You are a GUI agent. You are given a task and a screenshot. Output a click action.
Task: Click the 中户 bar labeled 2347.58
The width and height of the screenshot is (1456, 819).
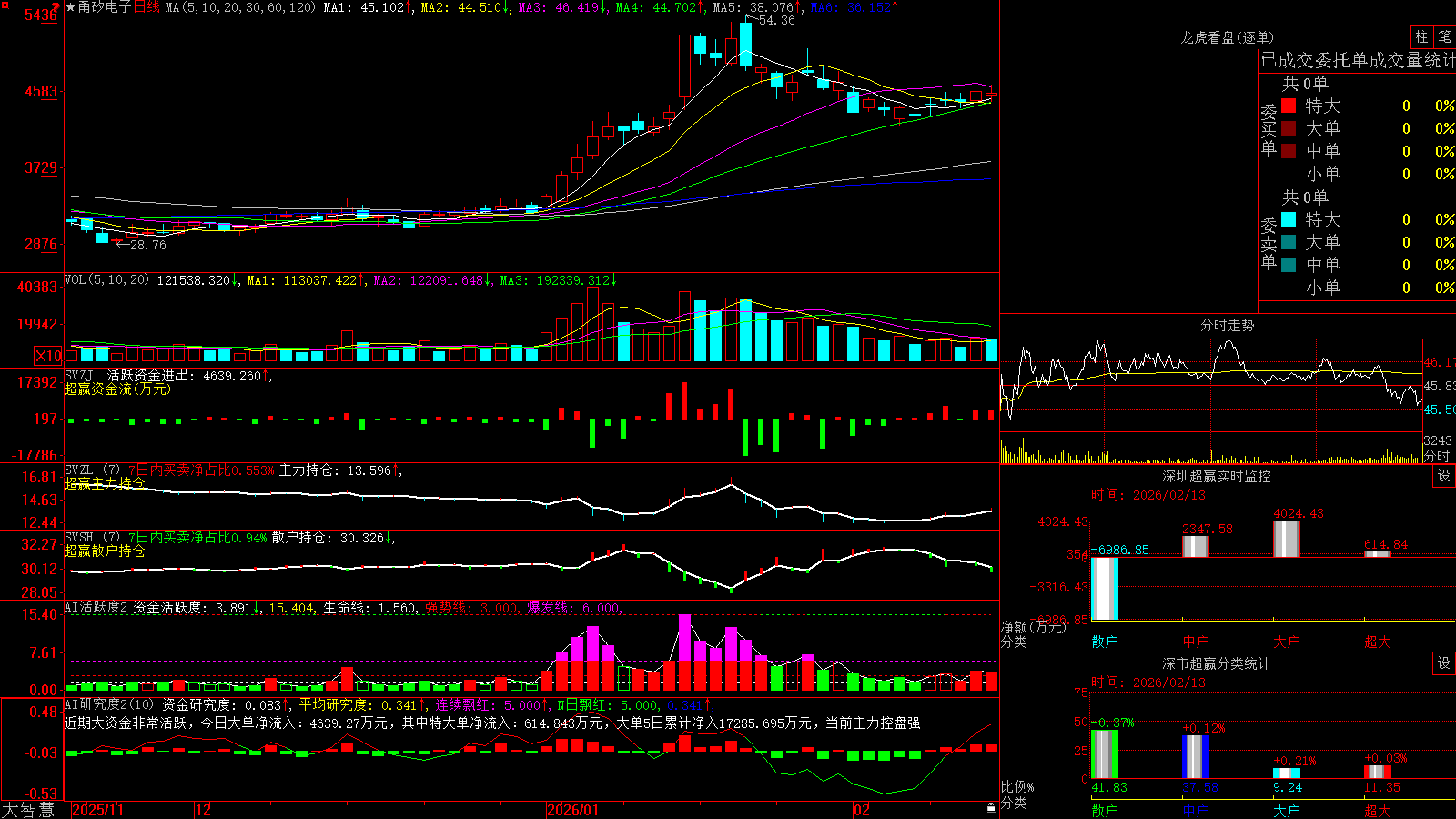coord(1196,546)
